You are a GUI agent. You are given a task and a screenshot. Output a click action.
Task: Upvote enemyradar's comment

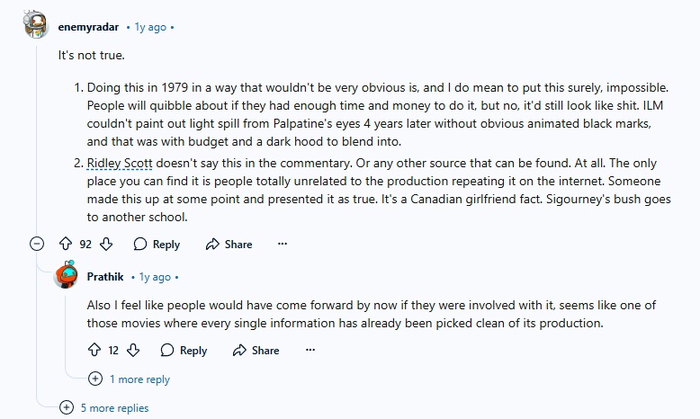click(x=67, y=244)
